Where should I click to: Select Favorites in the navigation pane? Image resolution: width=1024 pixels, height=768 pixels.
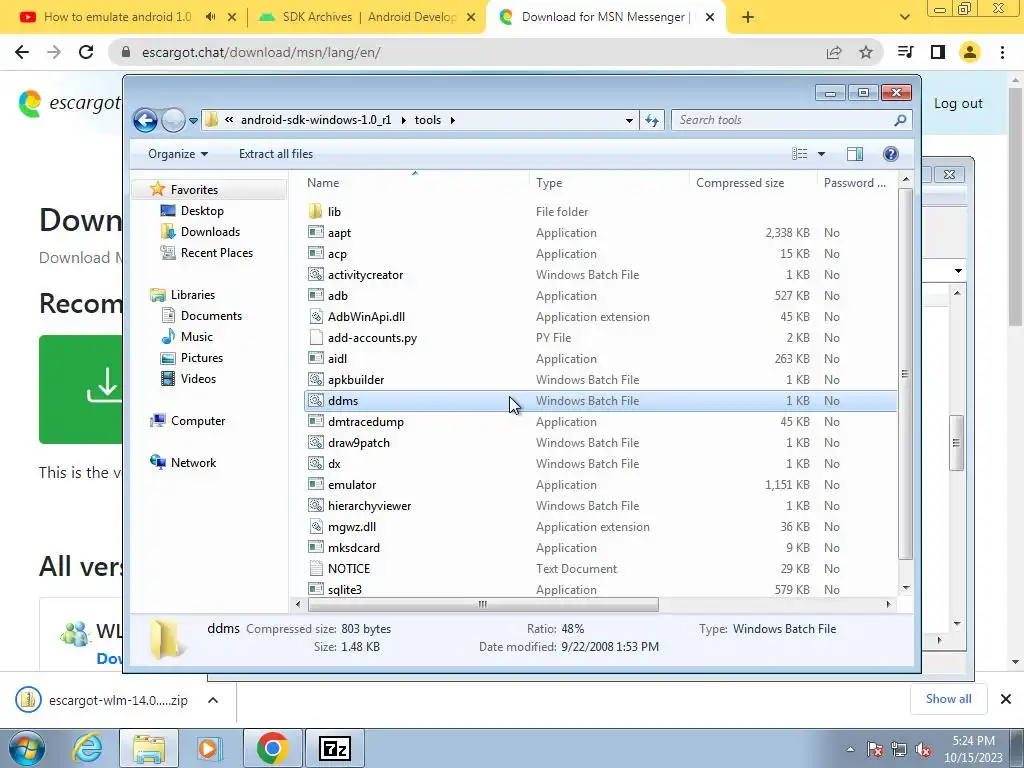[194, 190]
